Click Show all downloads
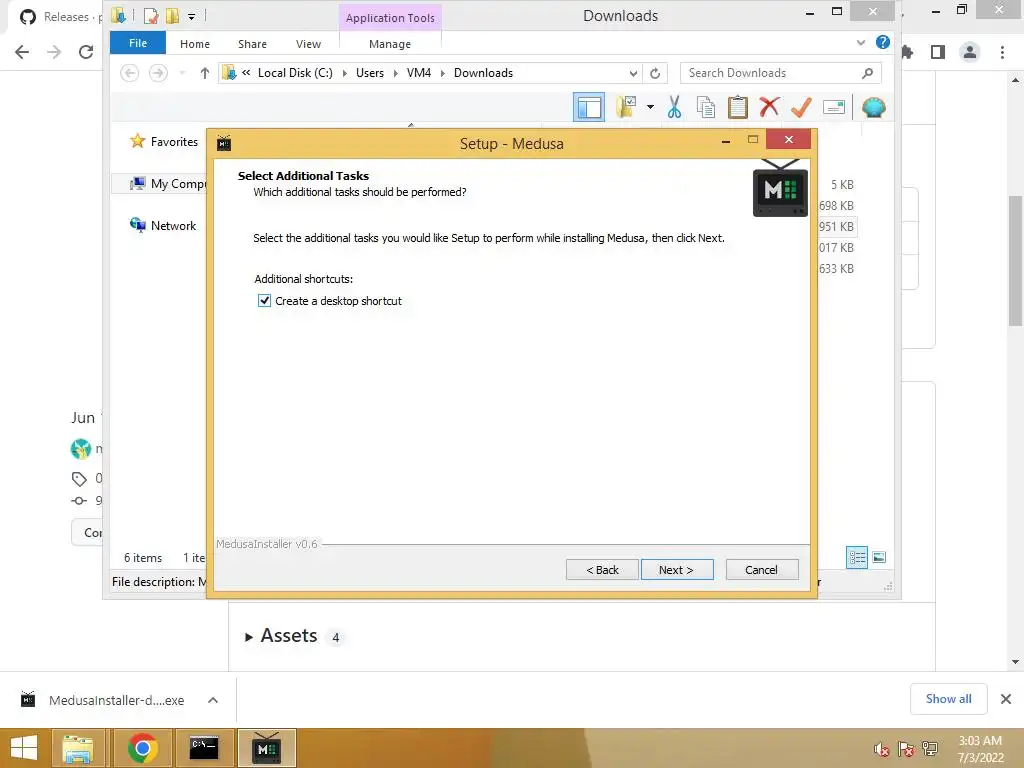 click(x=948, y=699)
